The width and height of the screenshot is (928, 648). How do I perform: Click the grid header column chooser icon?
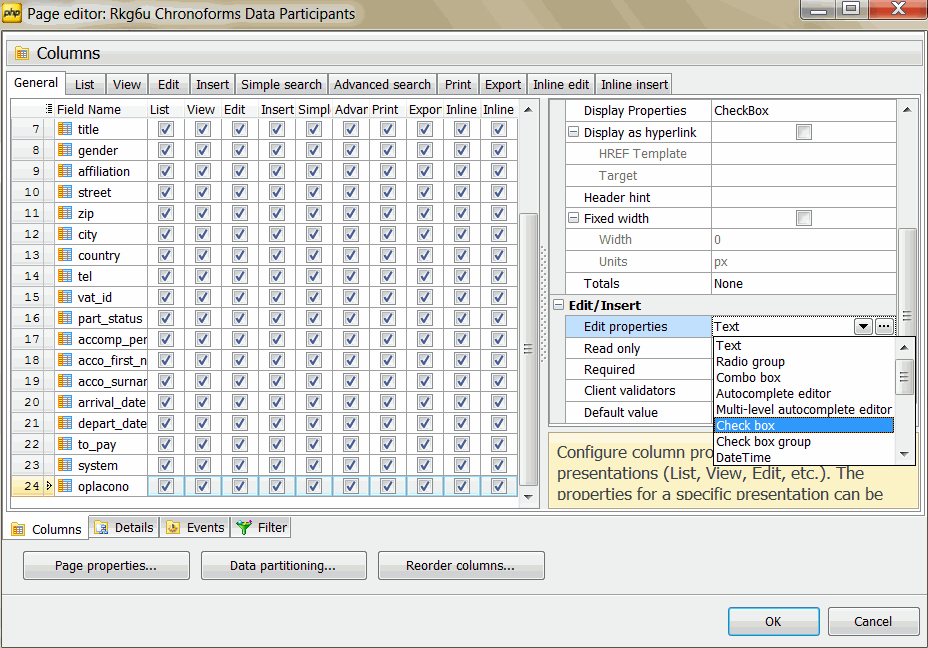pos(49,109)
